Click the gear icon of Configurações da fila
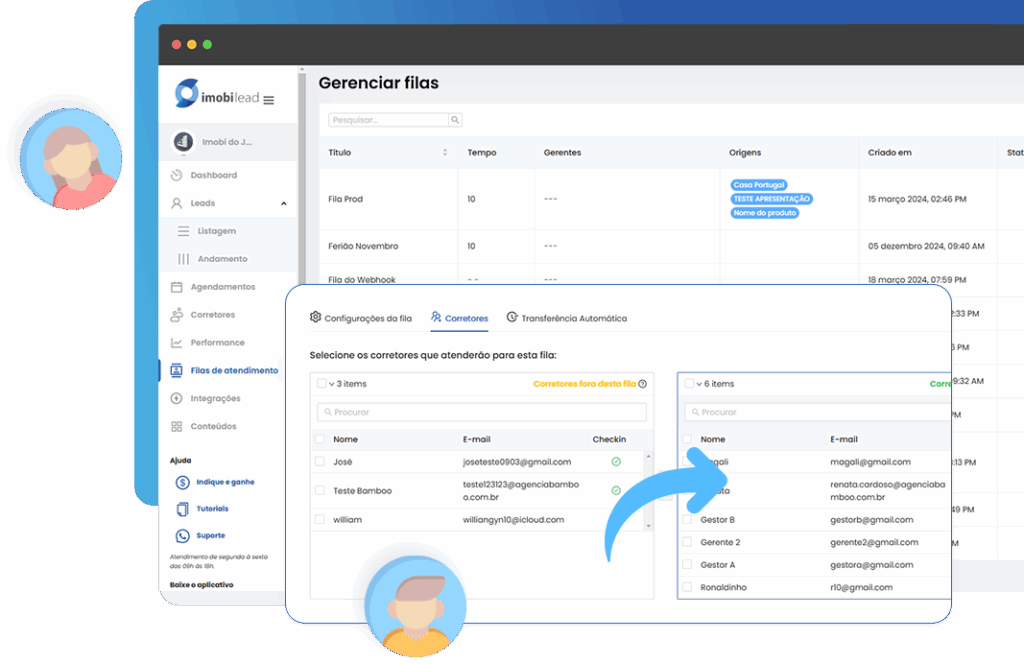 click(315, 317)
